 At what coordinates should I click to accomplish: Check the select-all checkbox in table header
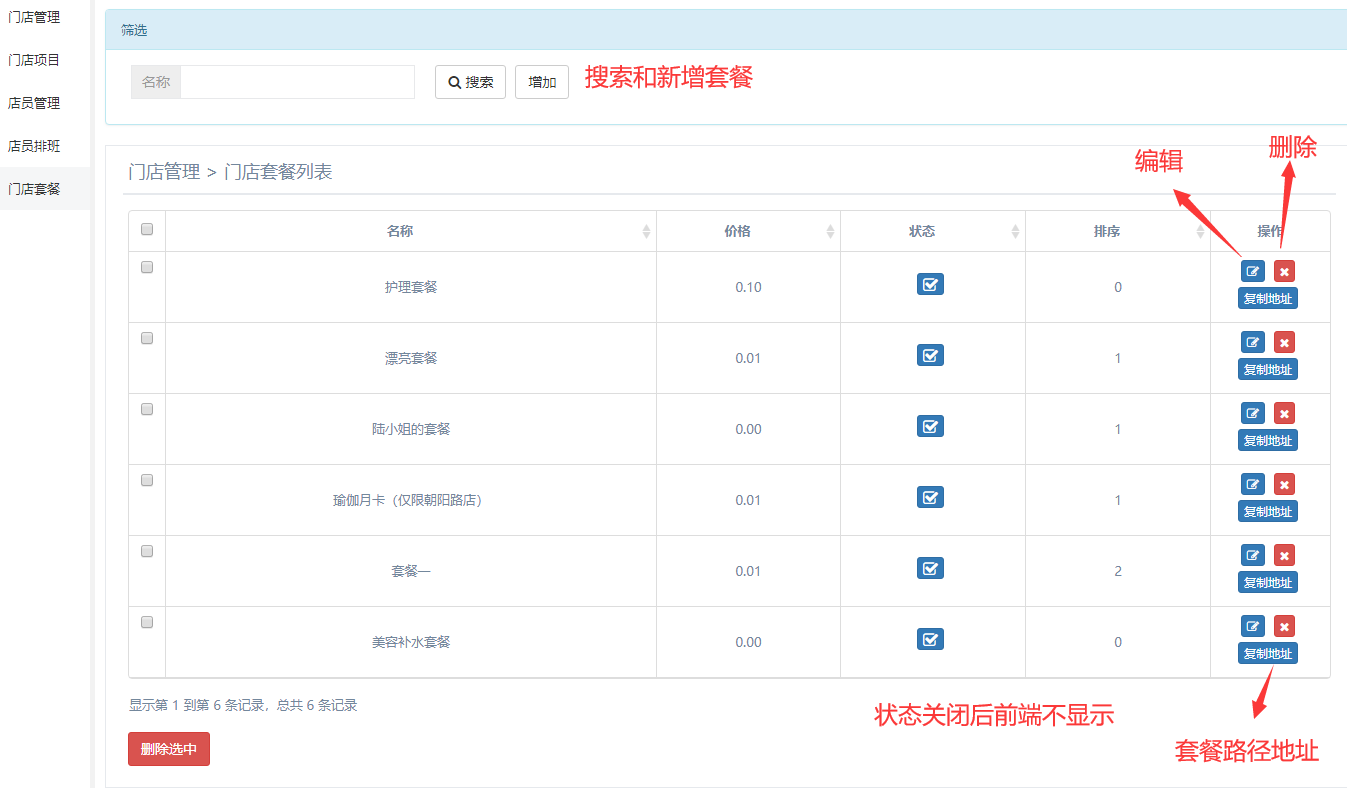tap(147, 229)
